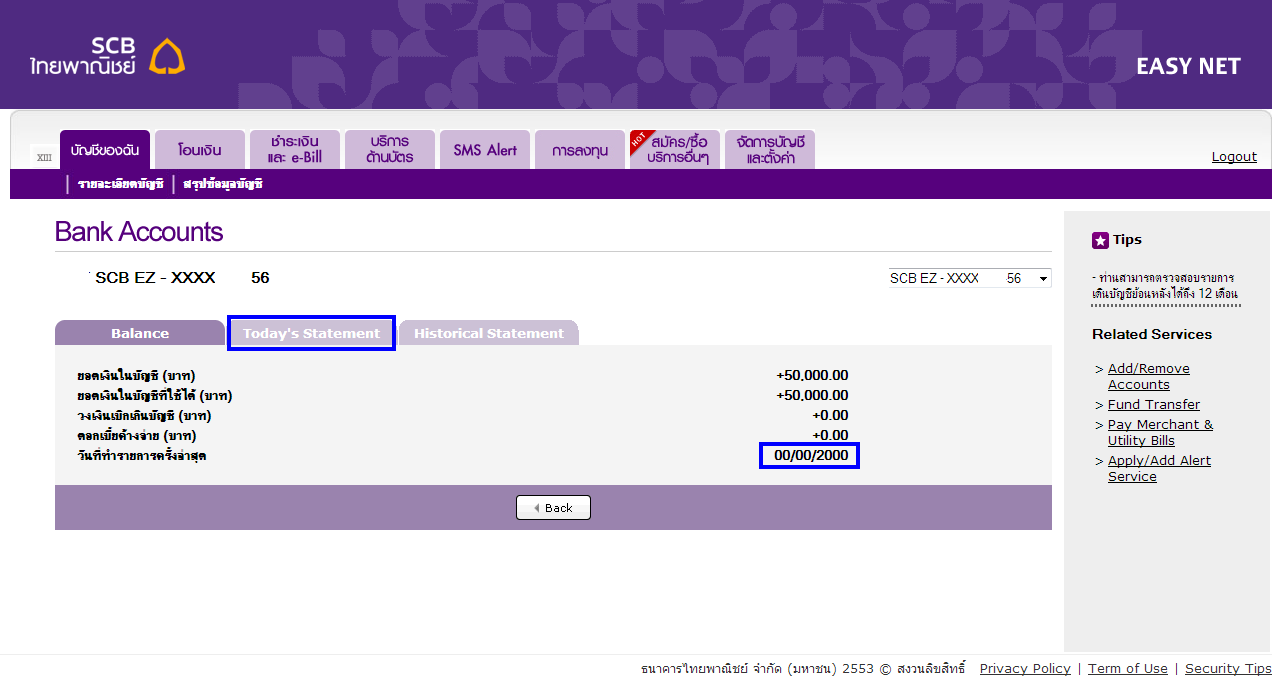Open the Apply/Add Alert Service link
The width and height of the screenshot is (1280, 697).
[x=1159, y=469]
